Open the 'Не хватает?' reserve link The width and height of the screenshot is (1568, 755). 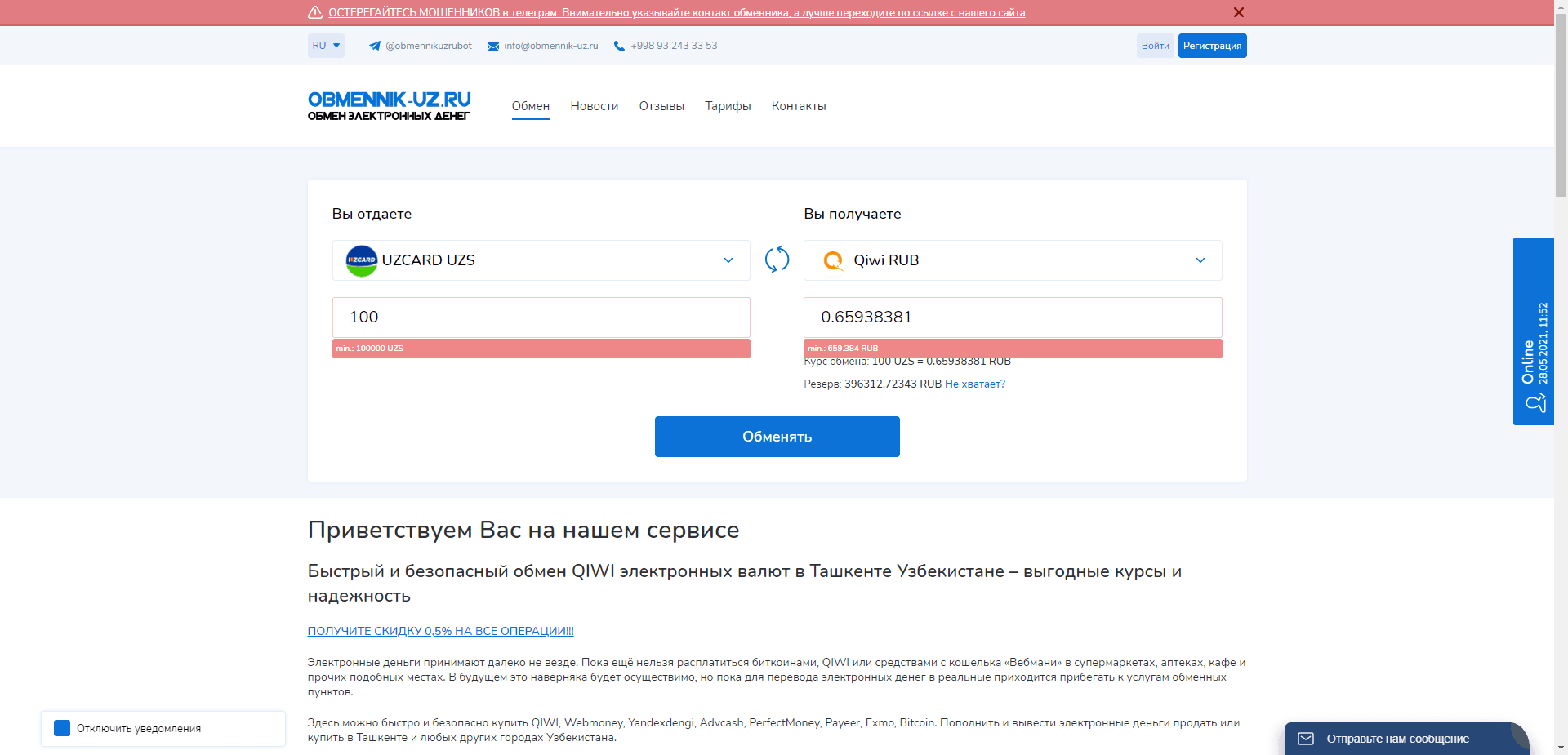click(x=974, y=384)
